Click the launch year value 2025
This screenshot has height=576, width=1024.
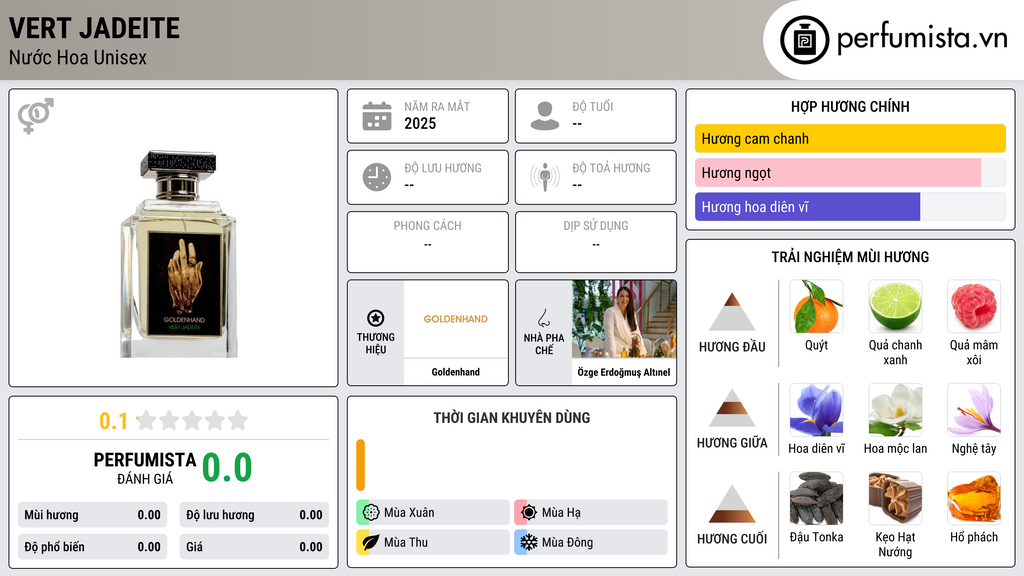pos(420,123)
